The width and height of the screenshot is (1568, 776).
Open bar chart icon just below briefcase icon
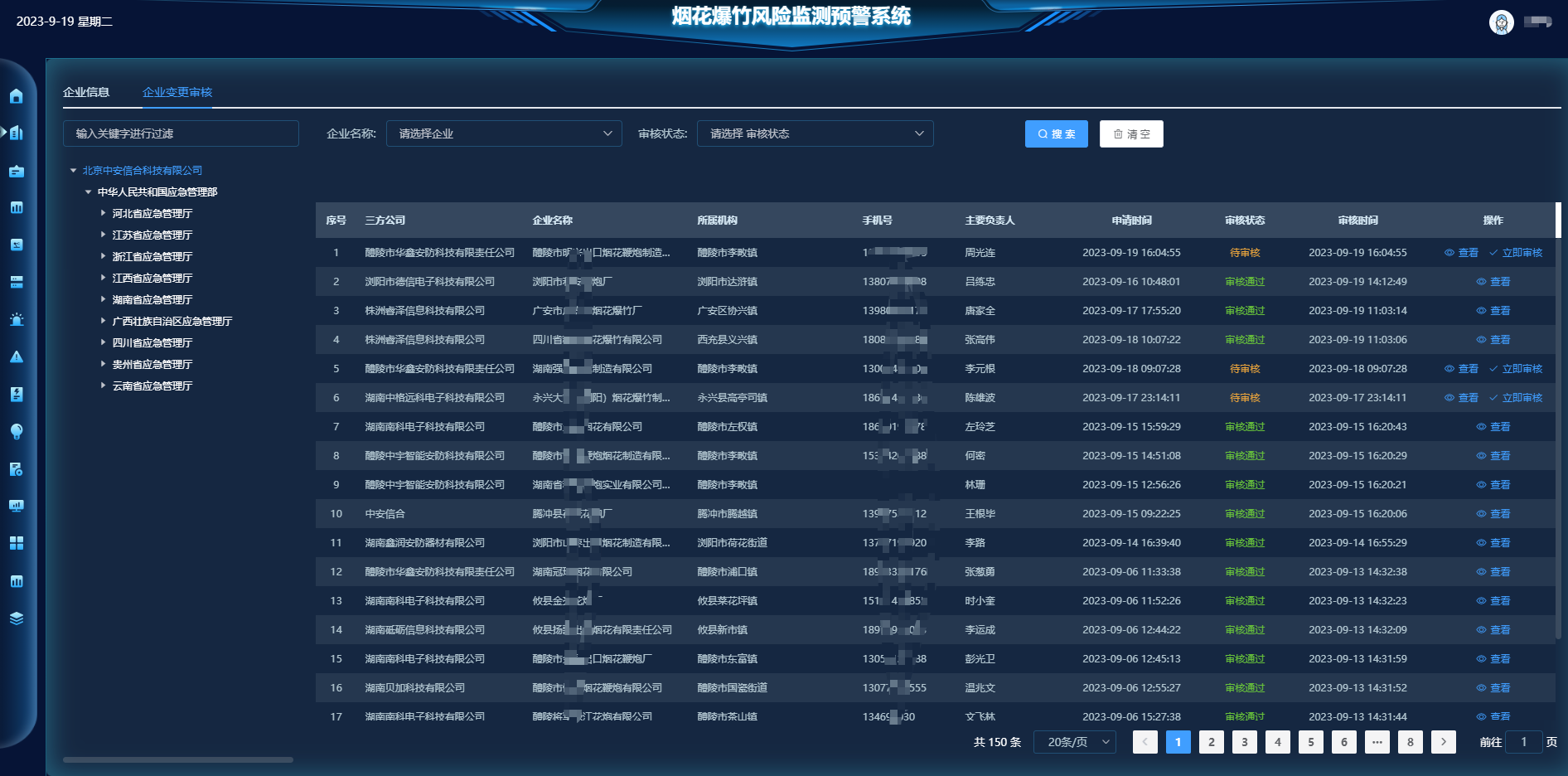click(x=17, y=207)
